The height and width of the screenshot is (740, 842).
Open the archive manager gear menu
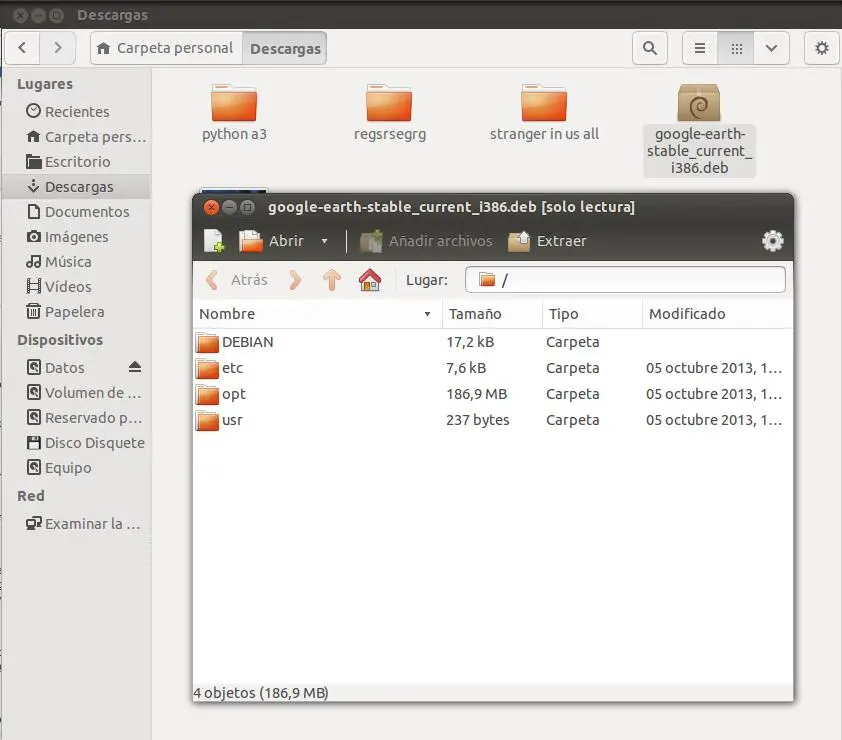coord(772,241)
